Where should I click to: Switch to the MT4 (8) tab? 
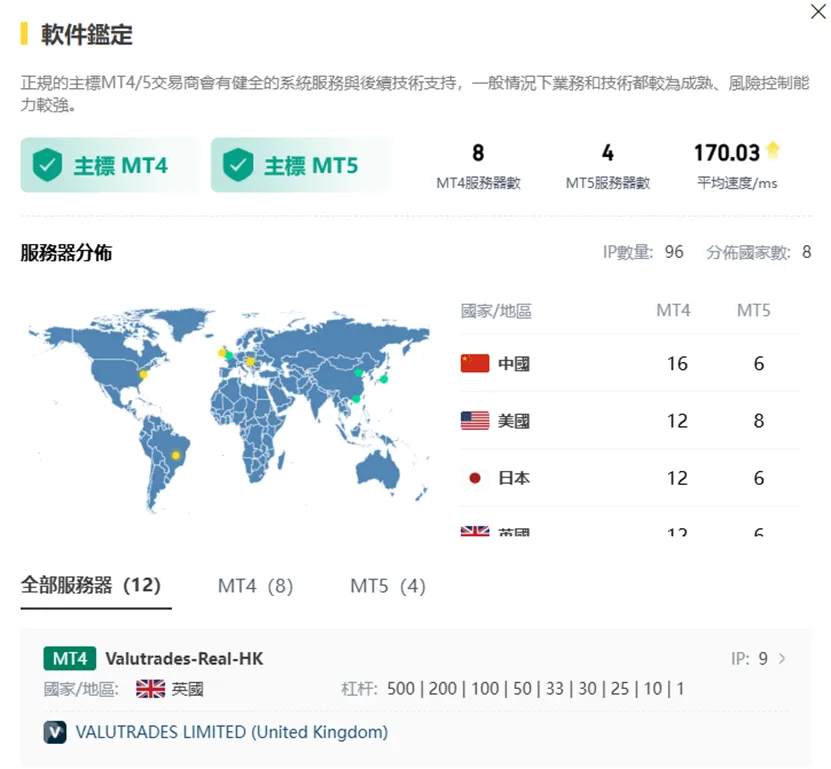click(255, 586)
